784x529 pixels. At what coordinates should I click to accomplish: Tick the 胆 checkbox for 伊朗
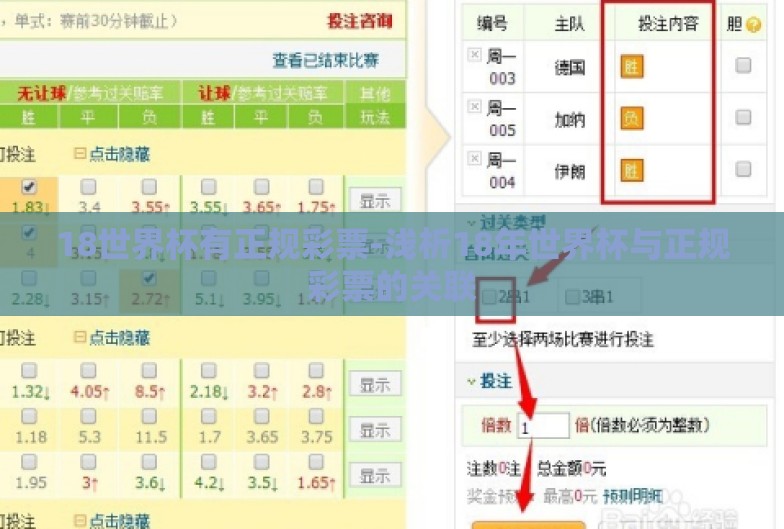click(x=743, y=169)
